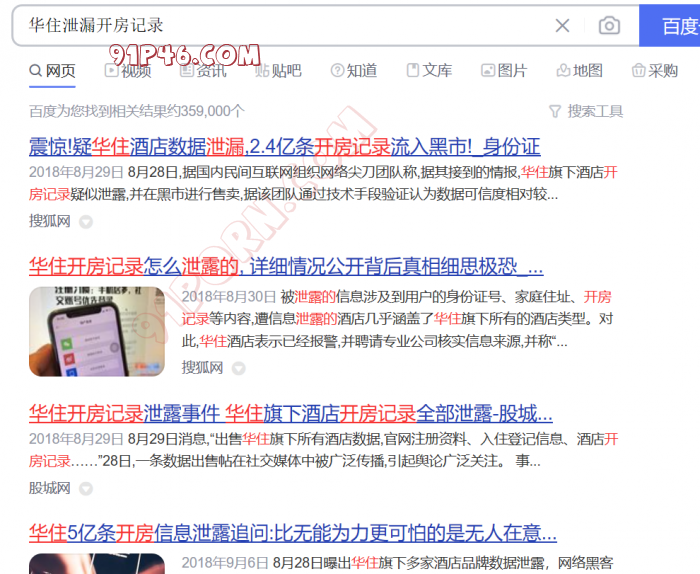
Task: Open result titled 震惊!疑华住酒店数据泄漏
Action: 284,146
